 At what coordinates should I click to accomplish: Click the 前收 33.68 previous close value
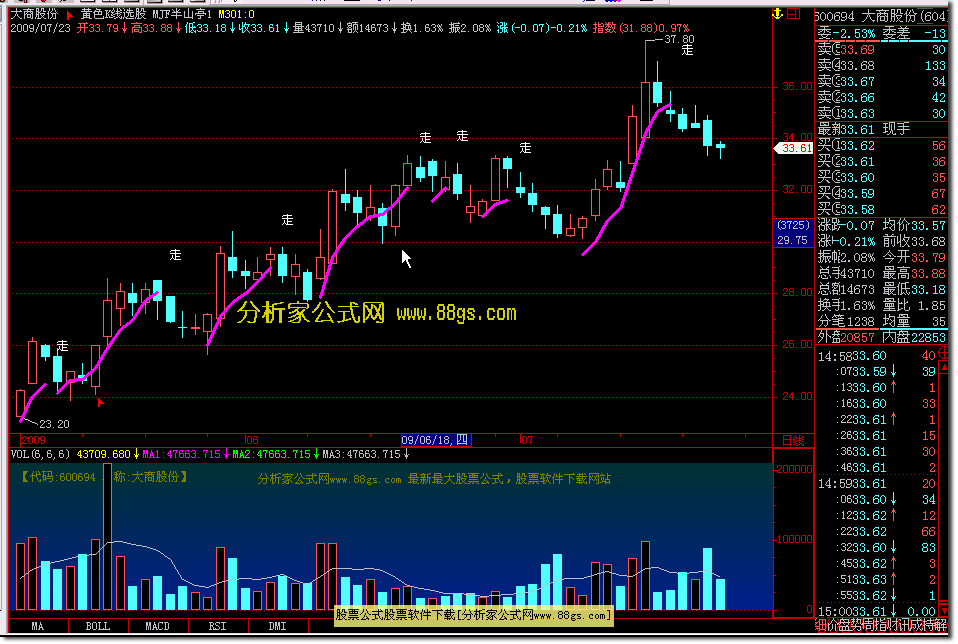pos(929,241)
